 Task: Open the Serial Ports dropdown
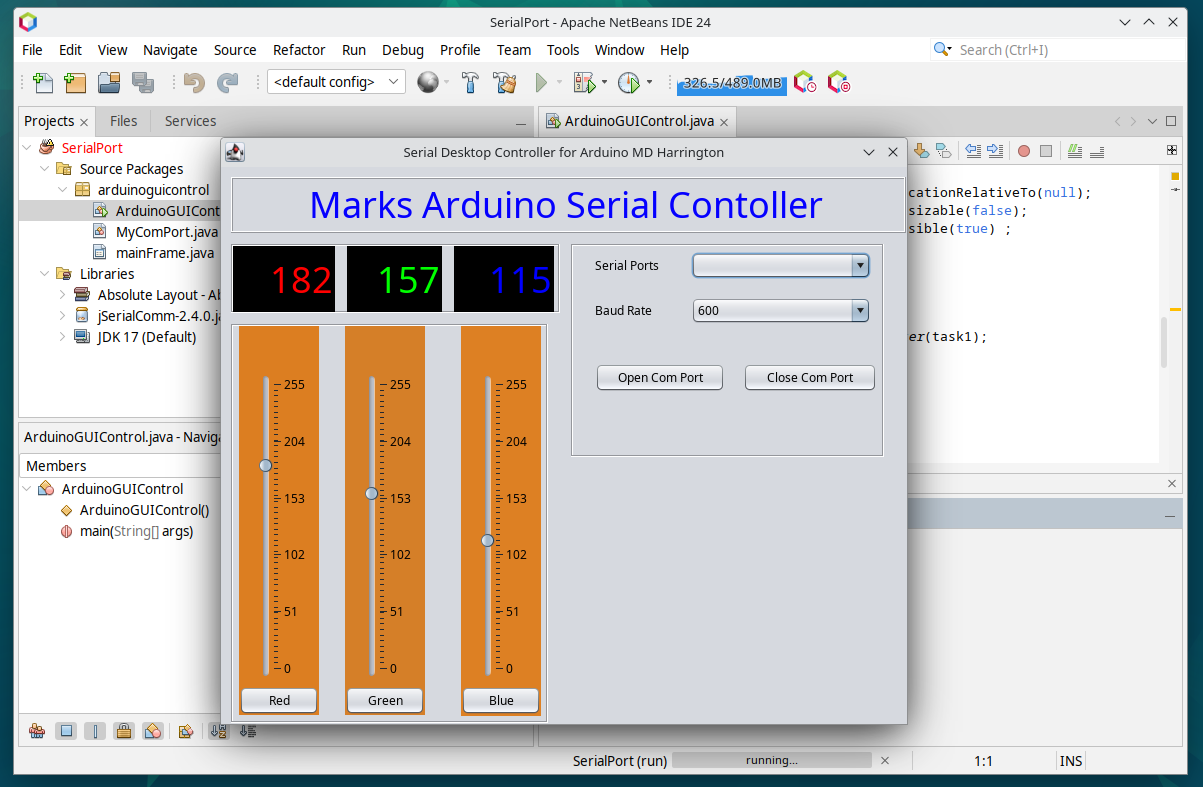(x=859, y=266)
